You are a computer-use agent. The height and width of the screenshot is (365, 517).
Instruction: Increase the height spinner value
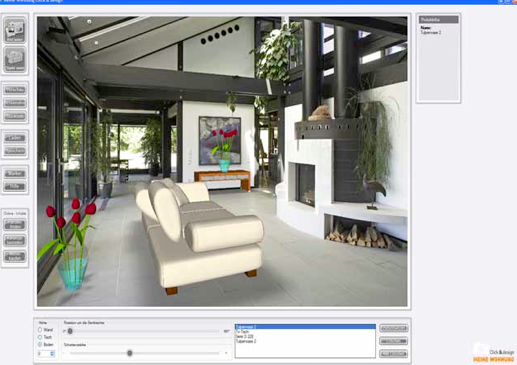[x=52, y=352]
